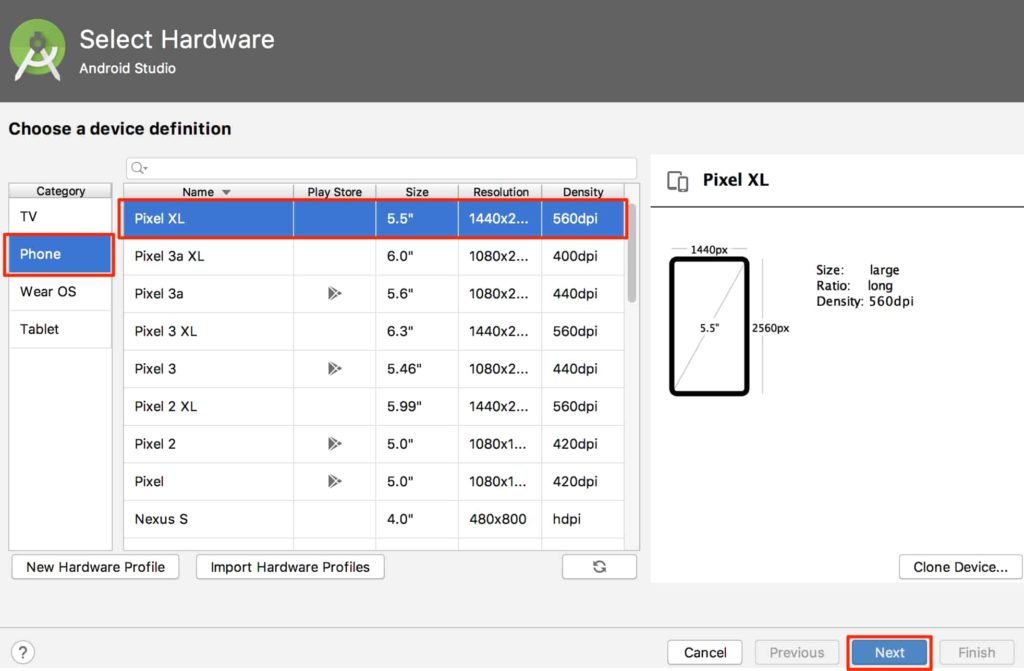This screenshot has height=671, width=1024.
Task: Select the Pixel 3a device name
Action: (159, 293)
